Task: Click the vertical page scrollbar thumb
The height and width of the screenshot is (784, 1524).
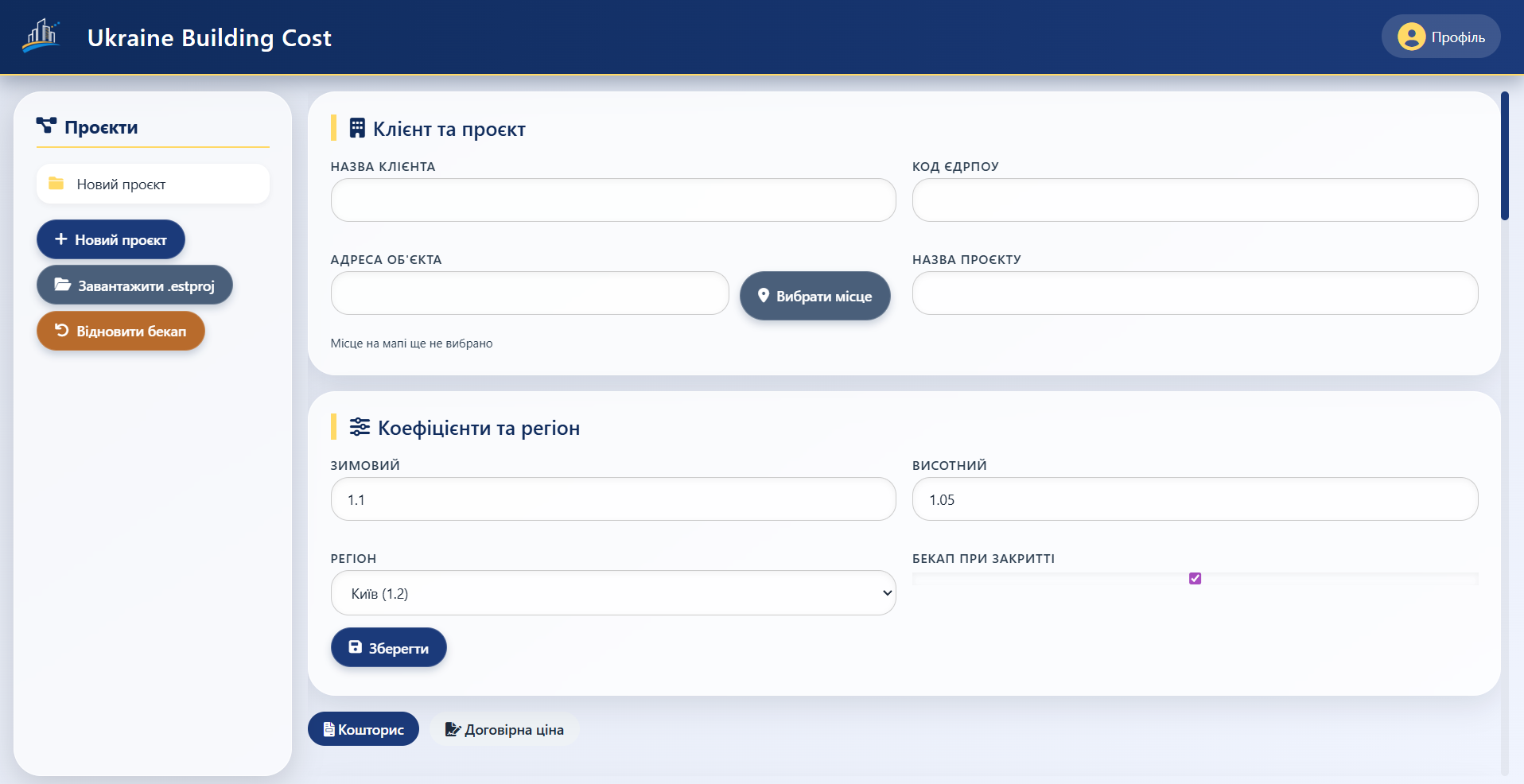Action: click(1504, 155)
